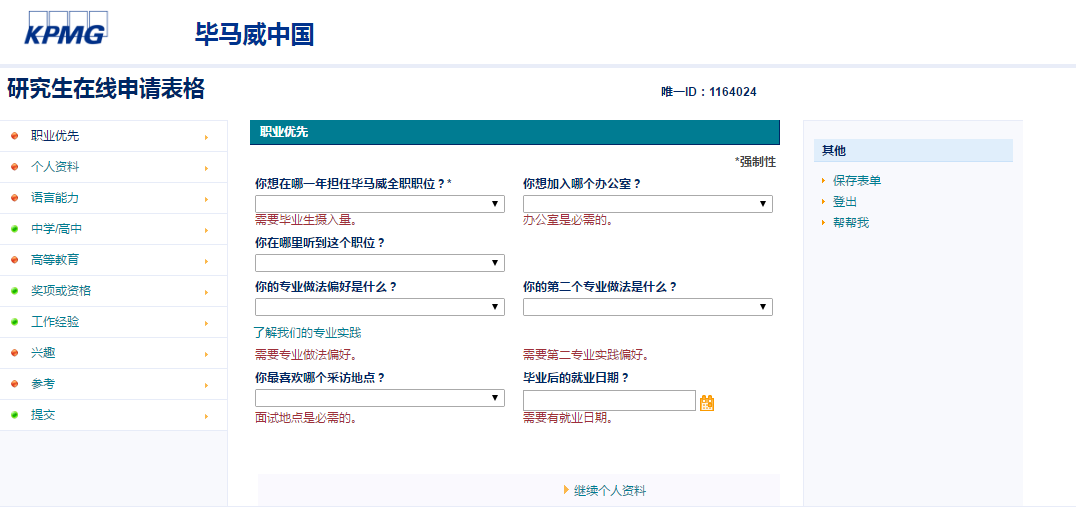Open the 工作经验 sidebar item
1076x511 pixels.
pos(55,322)
